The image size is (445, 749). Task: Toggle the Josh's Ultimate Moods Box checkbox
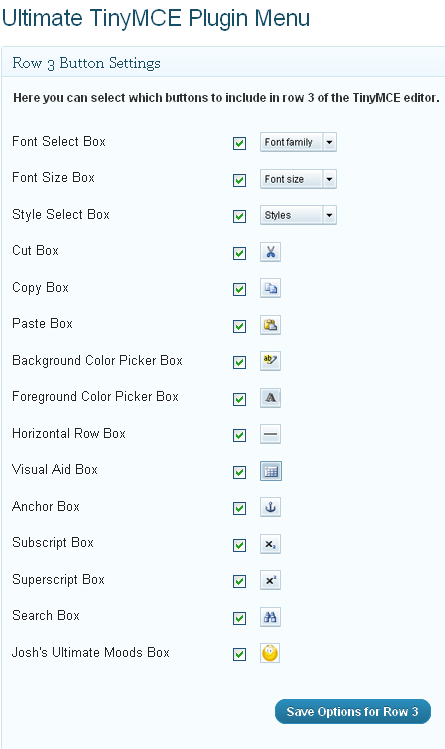coord(239,654)
